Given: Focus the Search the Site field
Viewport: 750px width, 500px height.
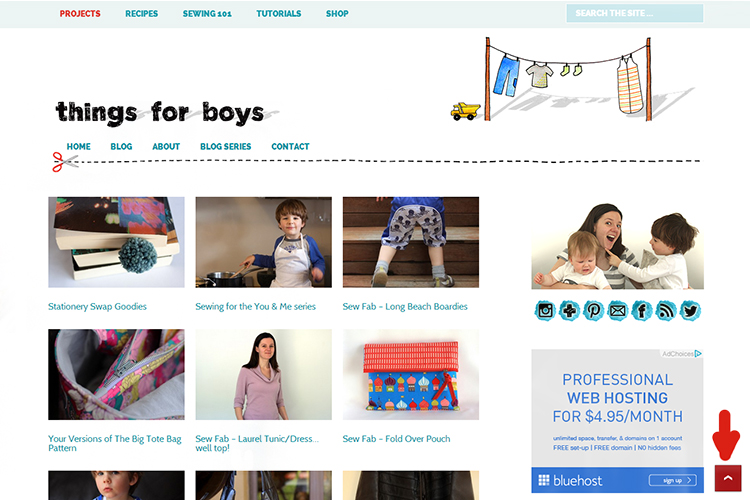Looking at the screenshot, I should point(635,13).
